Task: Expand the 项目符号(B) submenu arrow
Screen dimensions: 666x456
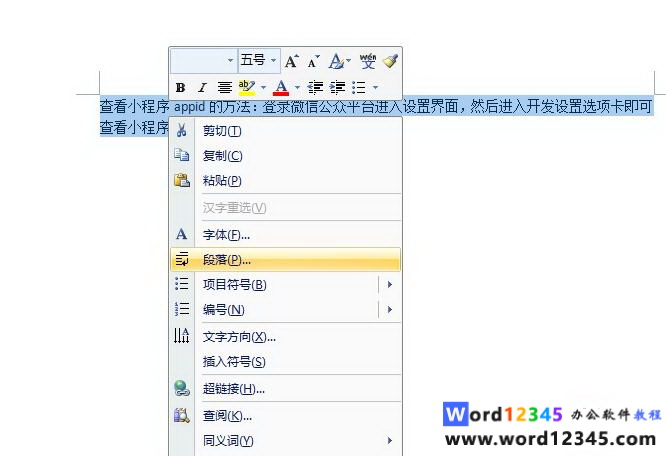Action: [389, 285]
